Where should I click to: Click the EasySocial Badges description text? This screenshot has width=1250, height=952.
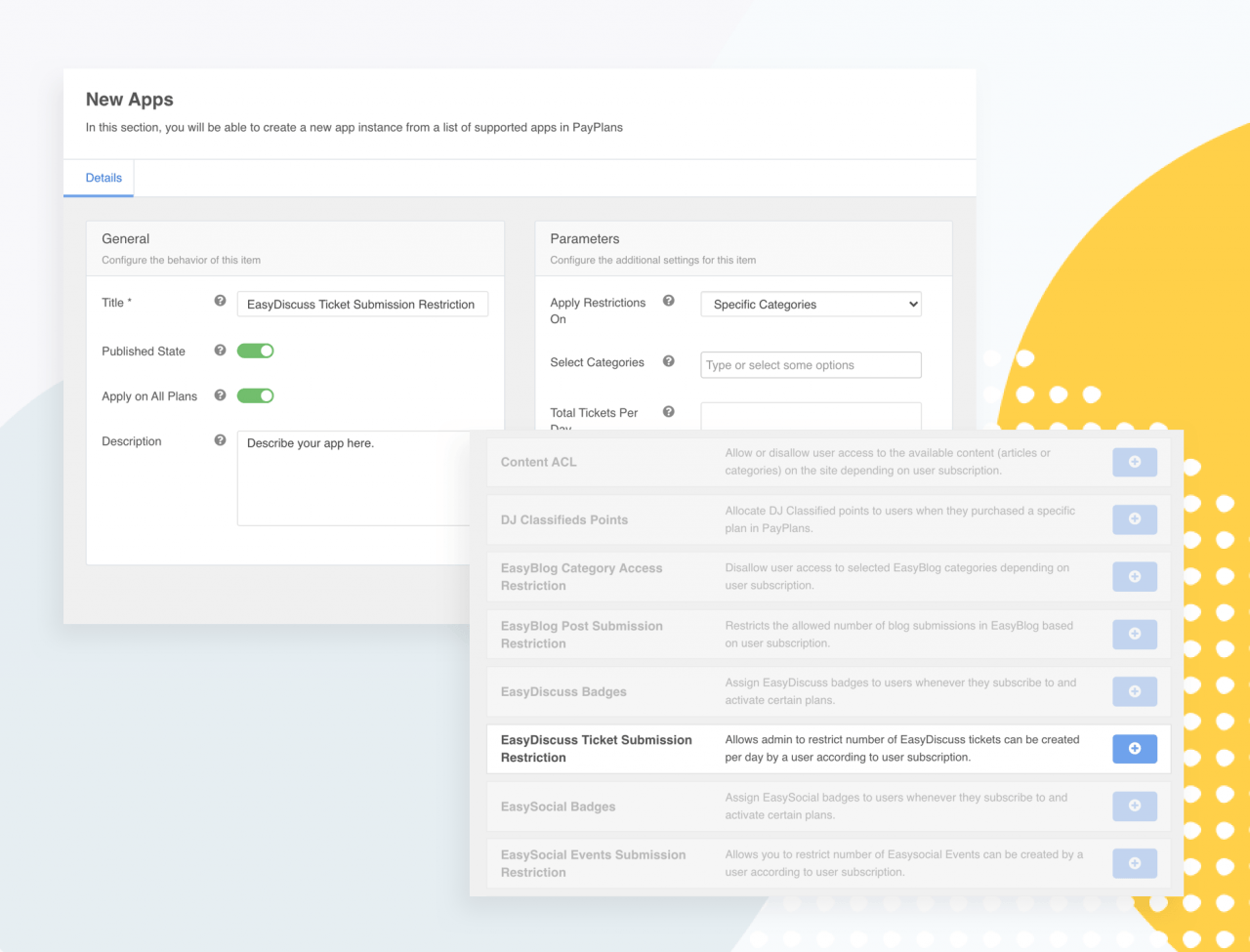click(896, 806)
